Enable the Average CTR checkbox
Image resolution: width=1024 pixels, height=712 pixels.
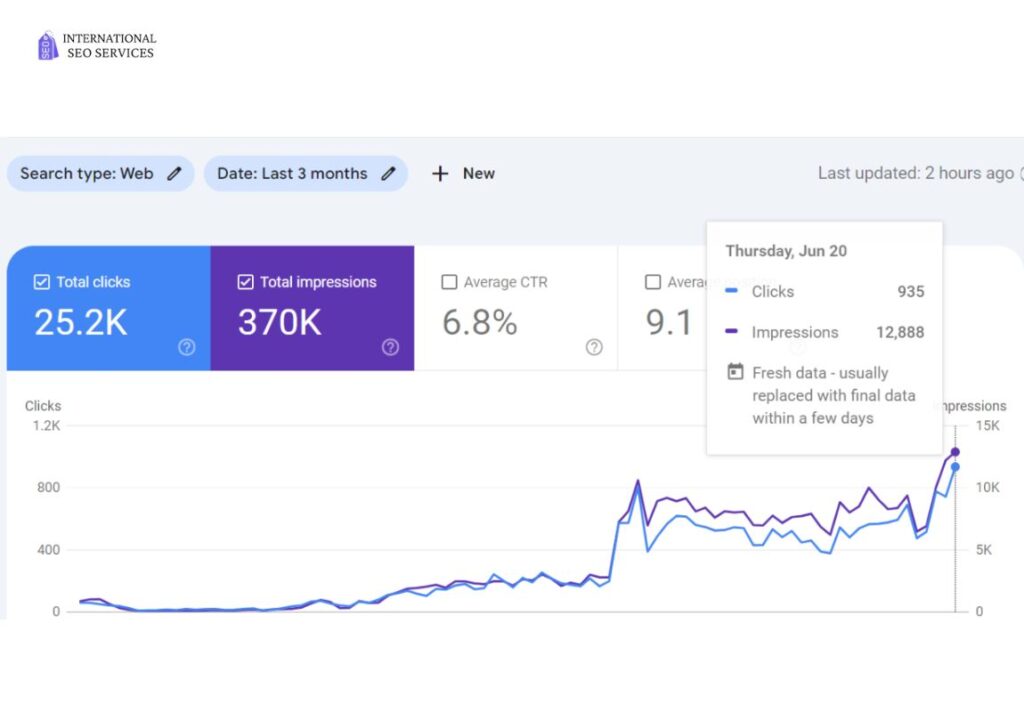449,282
